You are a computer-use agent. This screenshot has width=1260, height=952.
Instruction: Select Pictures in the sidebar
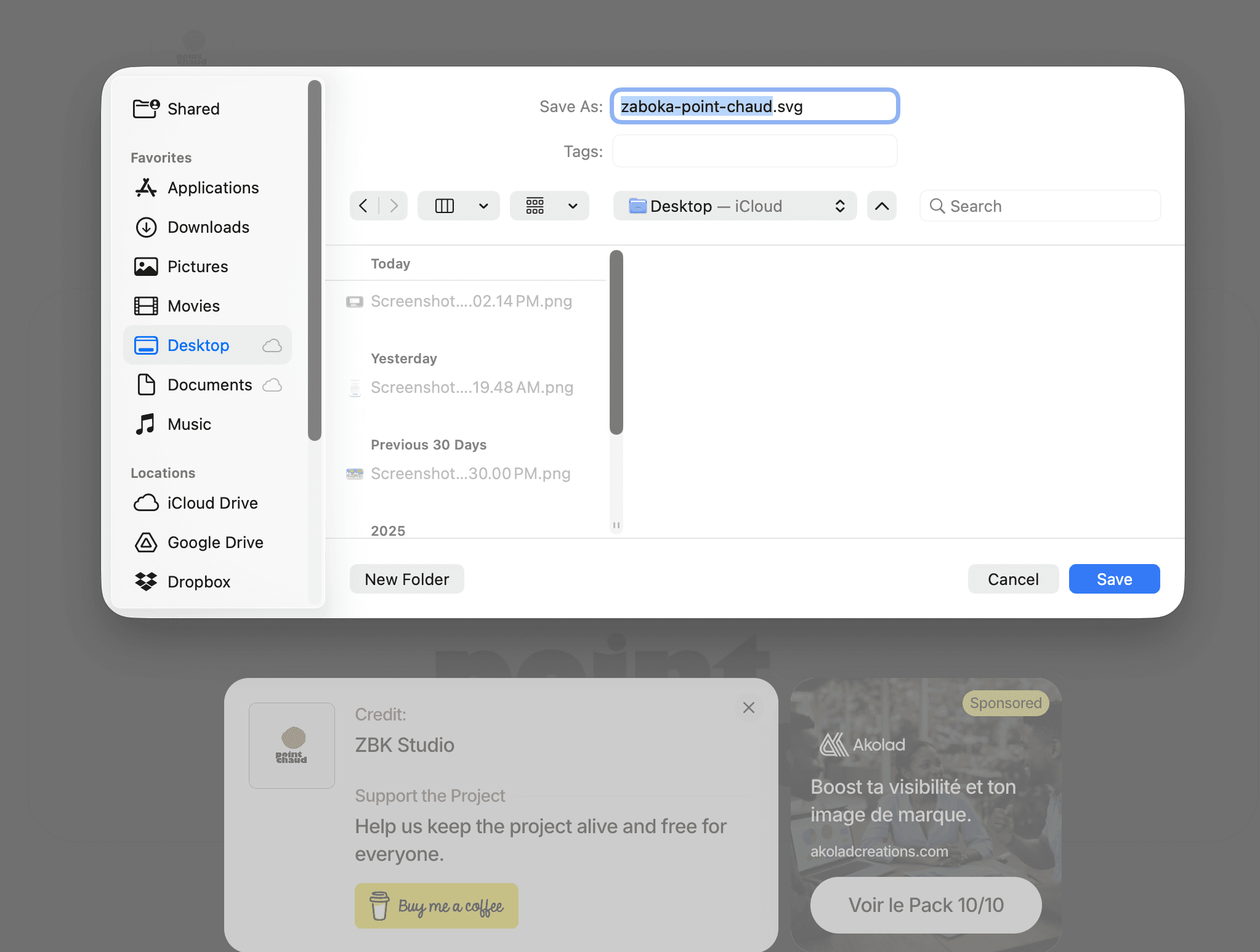point(197,267)
